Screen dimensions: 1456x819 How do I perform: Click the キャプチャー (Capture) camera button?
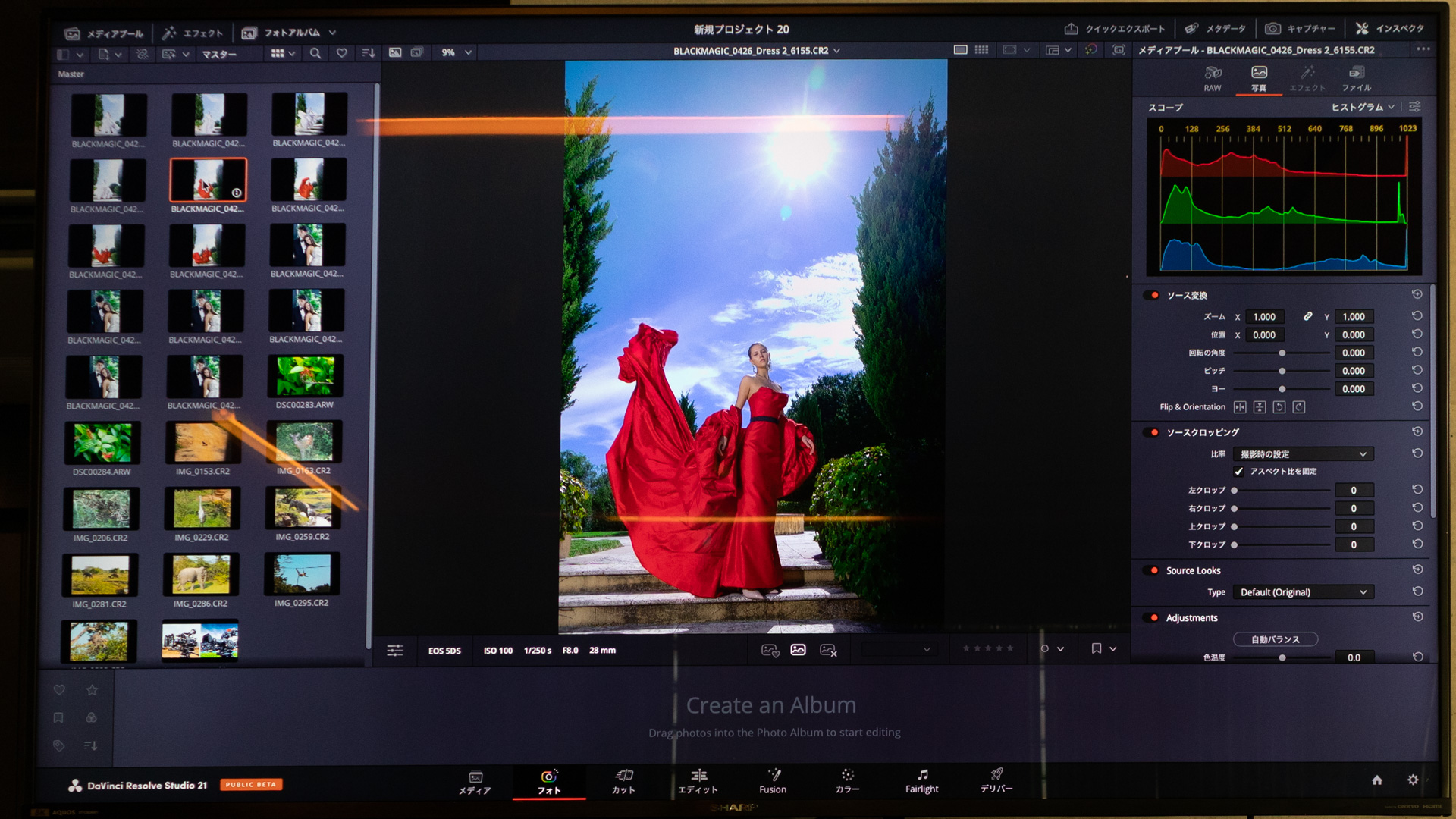pyautogui.click(x=1301, y=29)
